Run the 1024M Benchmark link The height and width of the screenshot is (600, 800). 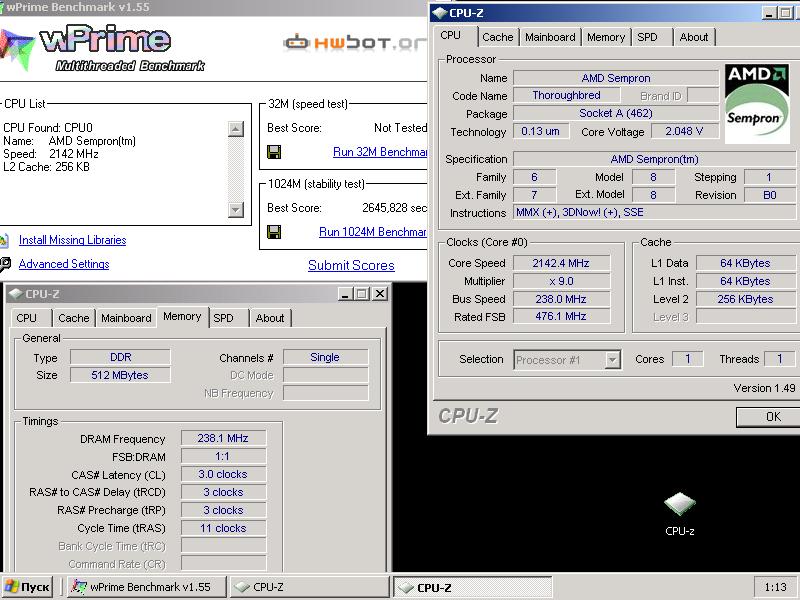[x=372, y=232]
